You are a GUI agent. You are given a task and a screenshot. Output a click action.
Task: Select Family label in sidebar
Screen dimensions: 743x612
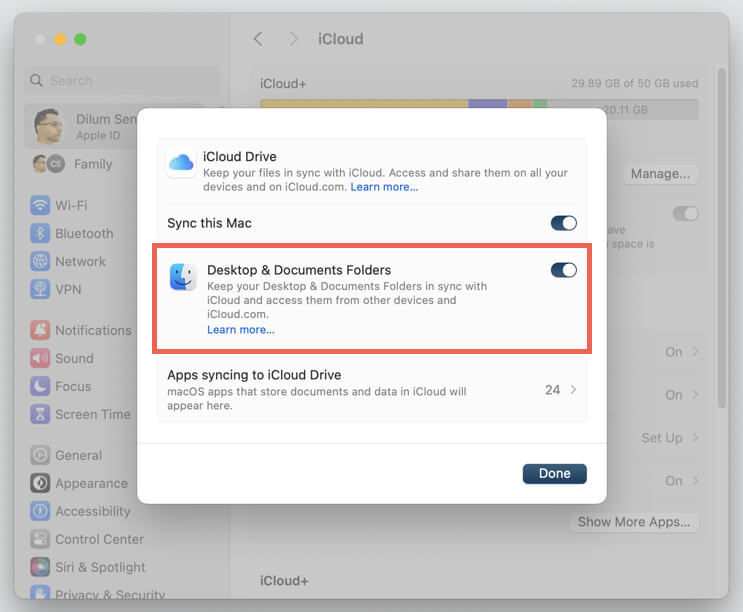(x=93, y=164)
